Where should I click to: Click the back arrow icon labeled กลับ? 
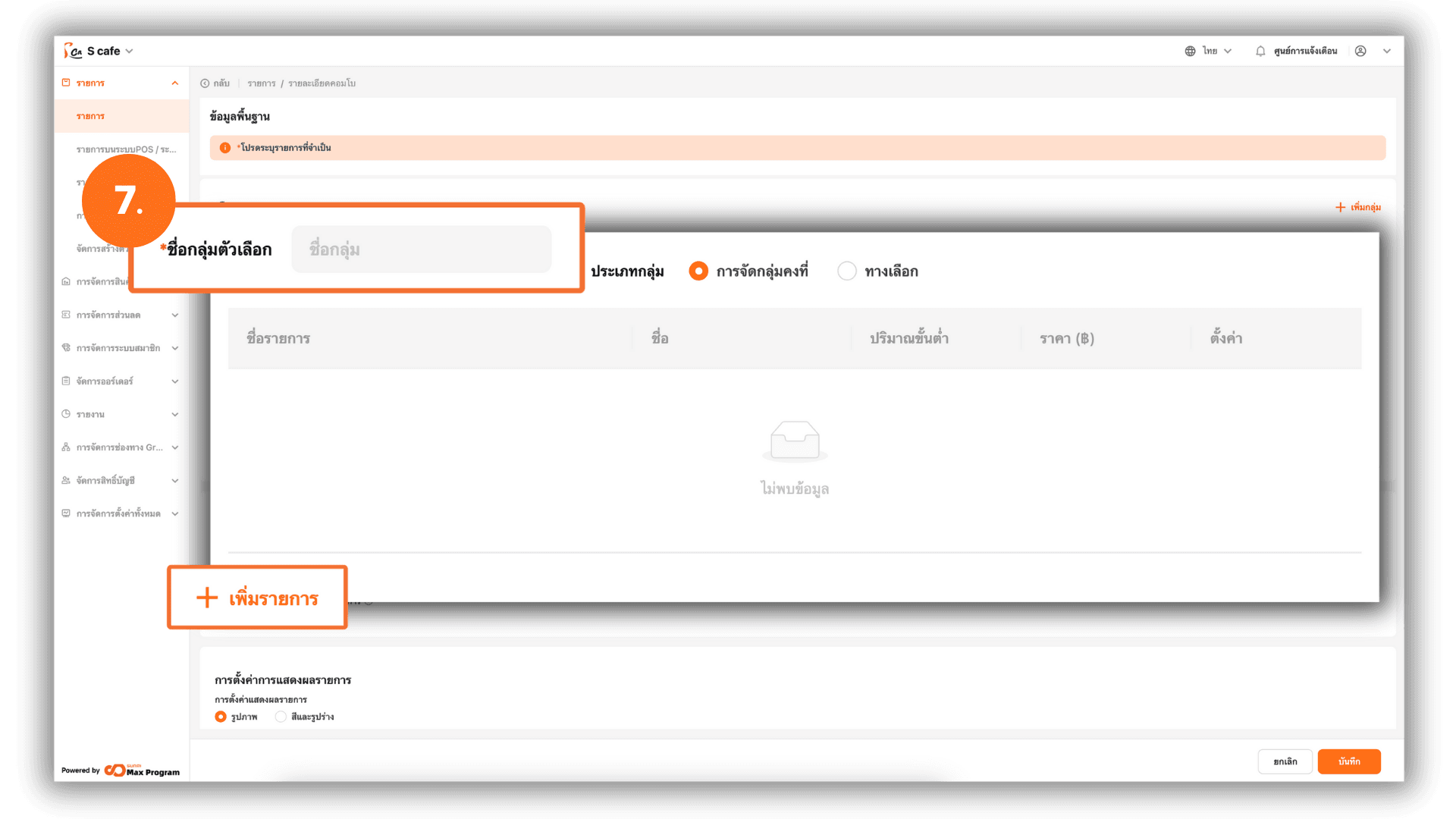point(205,83)
